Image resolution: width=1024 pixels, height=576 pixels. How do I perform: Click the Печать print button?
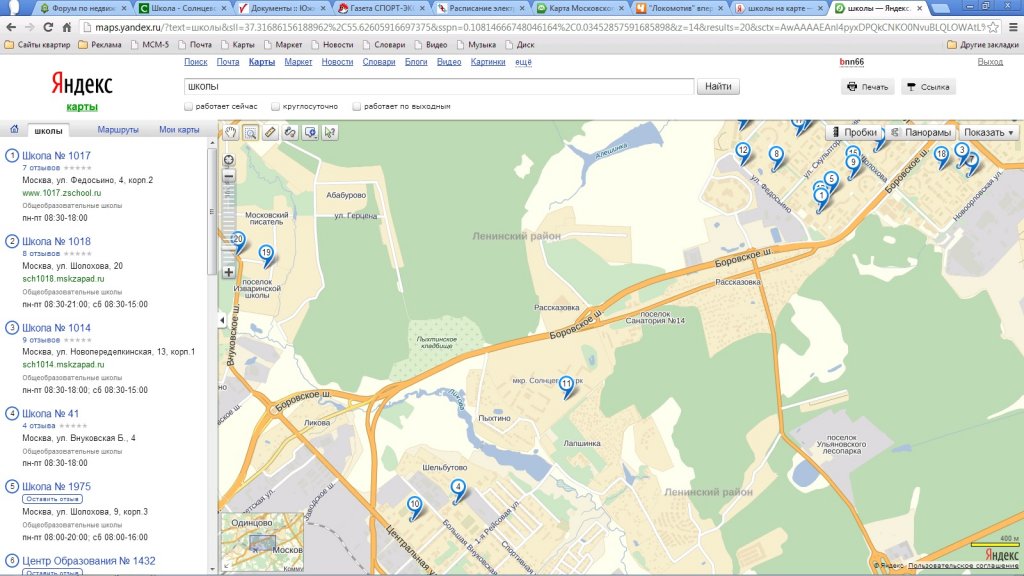coord(868,87)
